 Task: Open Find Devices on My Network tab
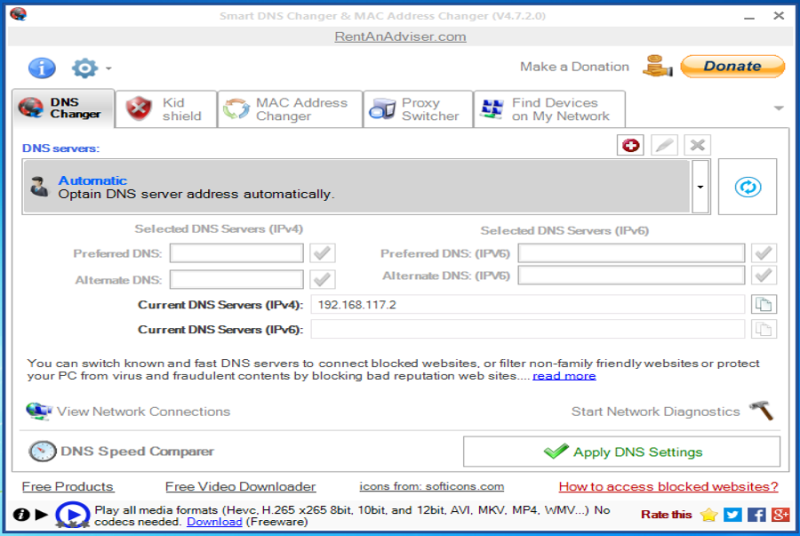pyautogui.click(x=549, y=109)
